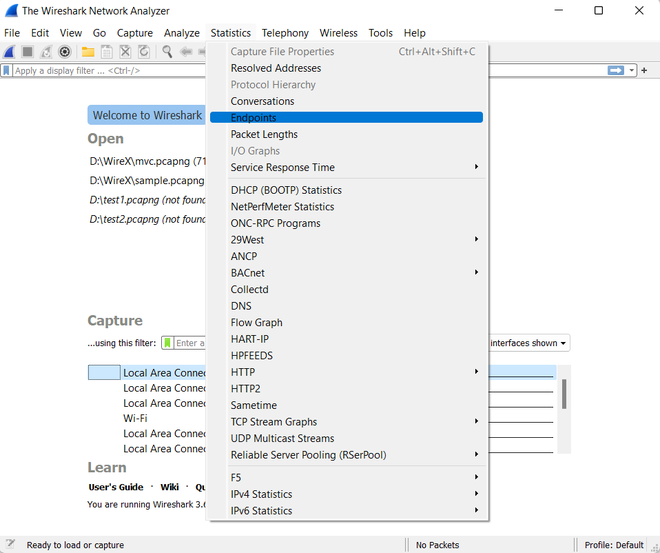Open the Analyze menu
The image size is (660, 553).
pos(182,33)
